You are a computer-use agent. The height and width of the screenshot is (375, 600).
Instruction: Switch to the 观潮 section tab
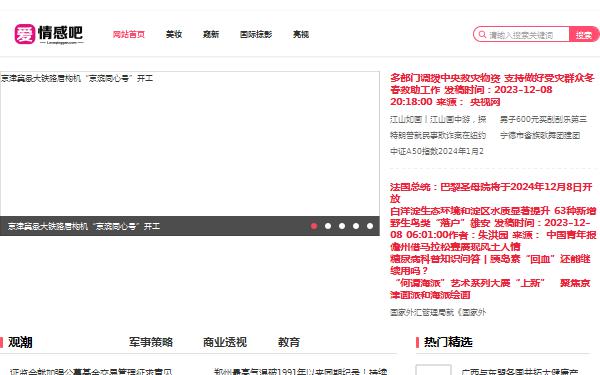coord(20,342)
